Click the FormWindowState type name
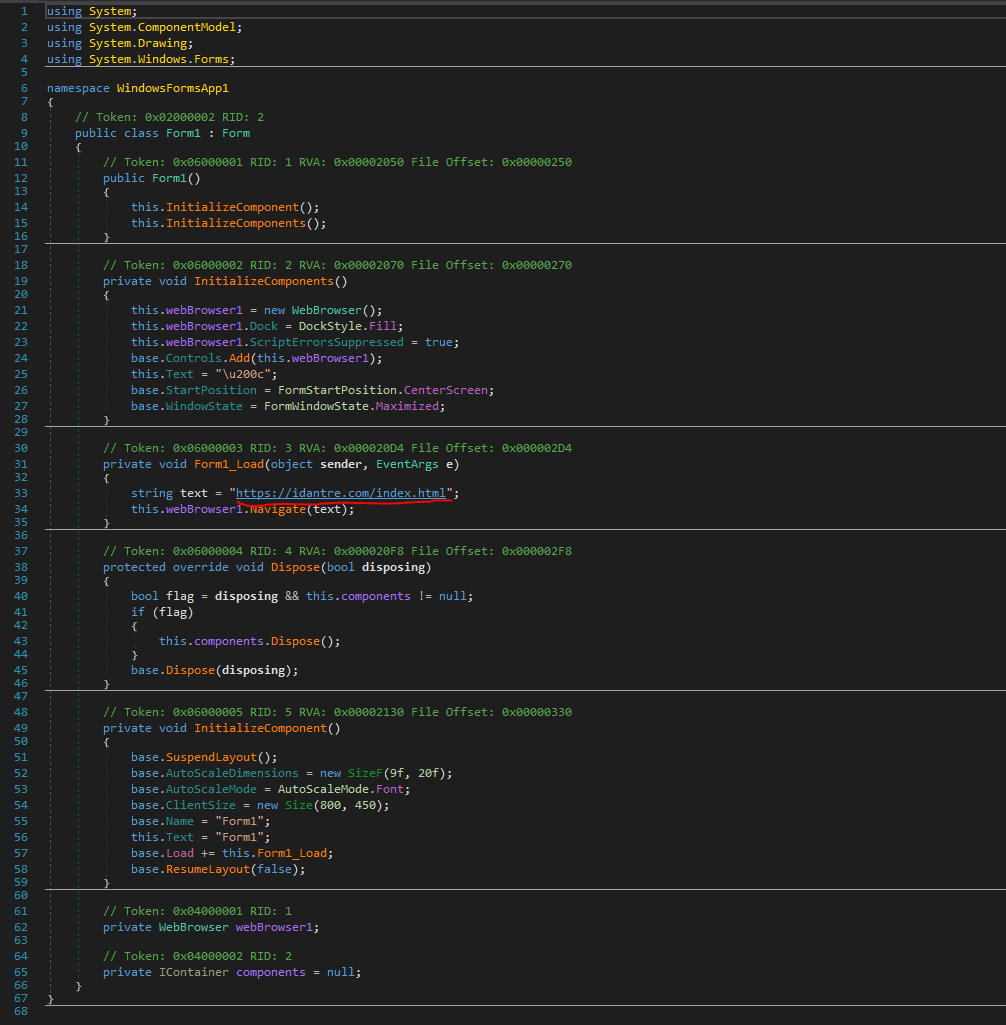The height and width of the screenshot is (1025, 1006). (316, 406)
